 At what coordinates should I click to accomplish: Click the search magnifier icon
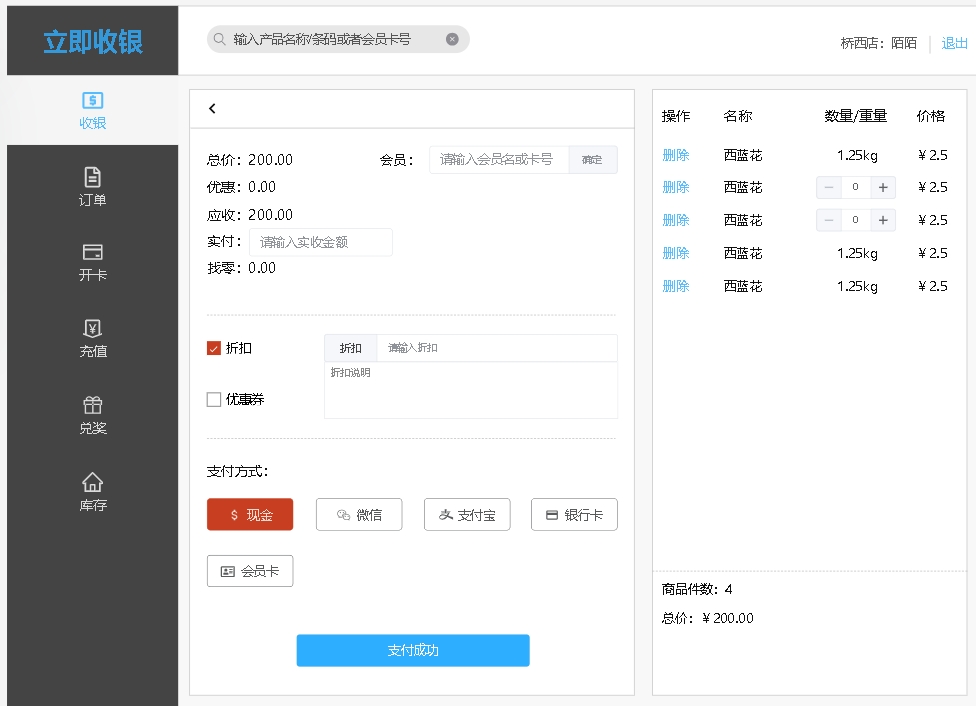coord(219,39)
